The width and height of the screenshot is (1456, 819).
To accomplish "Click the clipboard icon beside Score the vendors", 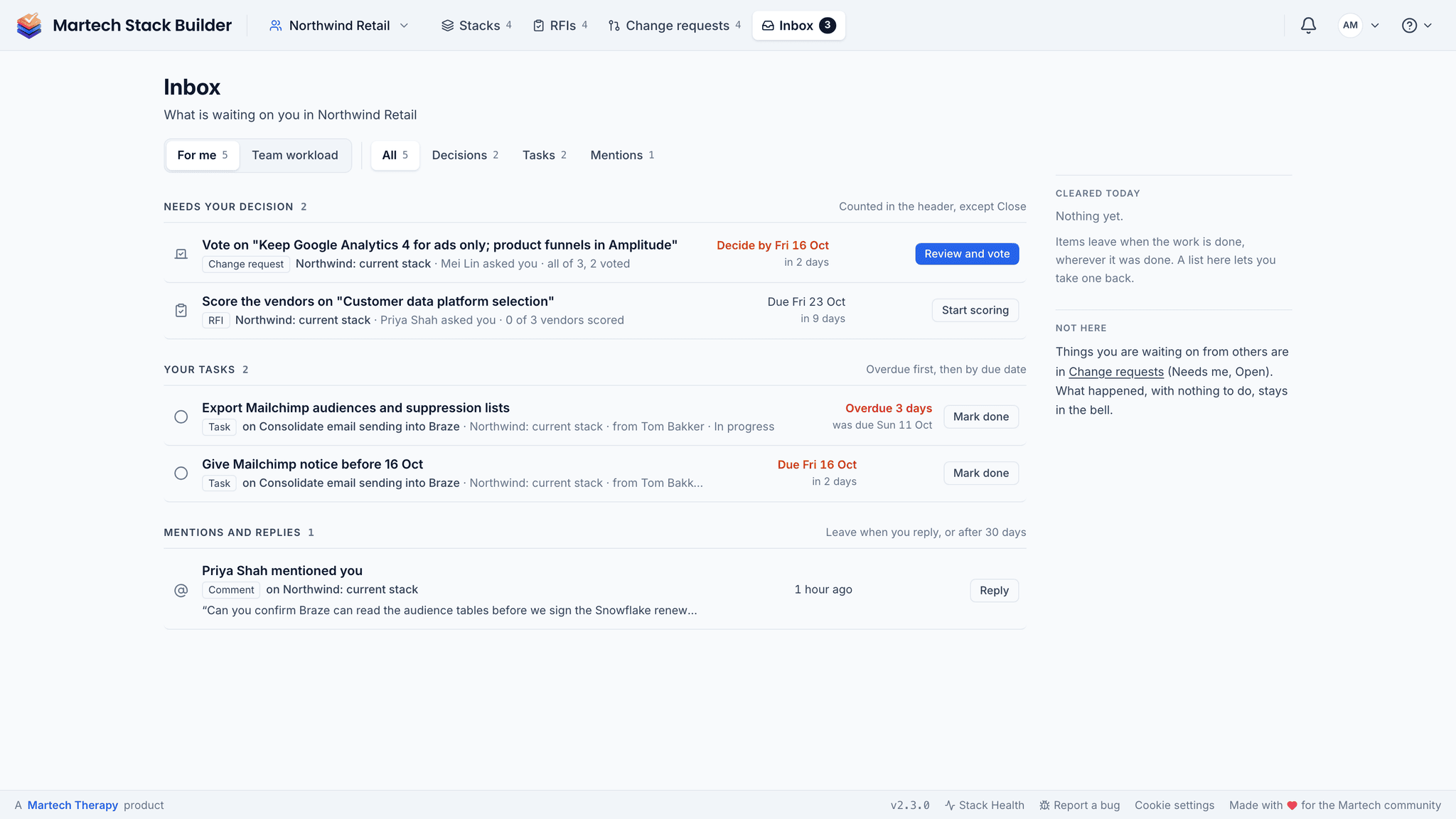I will pyautogui.click(x=181, y=311).
